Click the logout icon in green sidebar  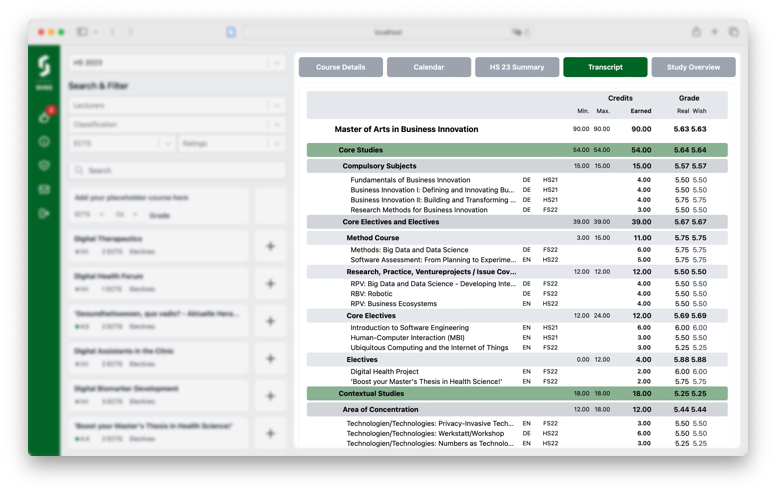[x=44, y=213]
